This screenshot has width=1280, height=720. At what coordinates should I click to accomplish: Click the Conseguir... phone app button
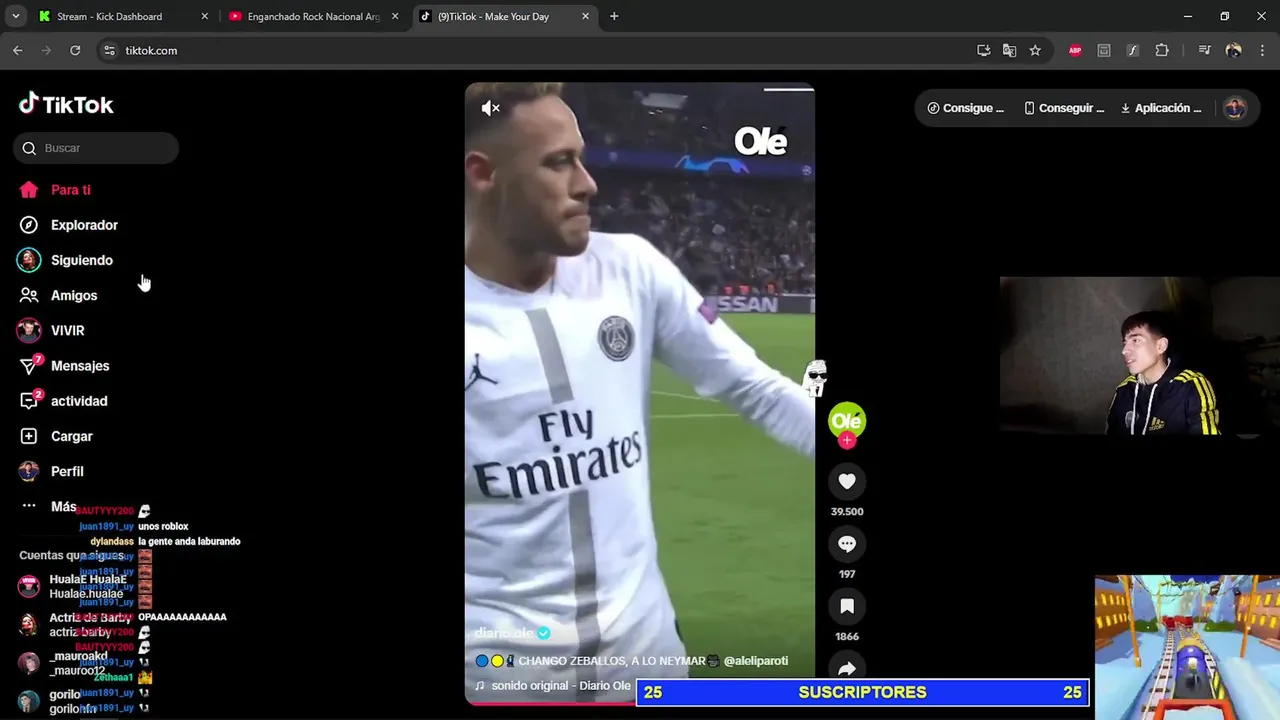pyautogui.click(x=1064, y=108)
